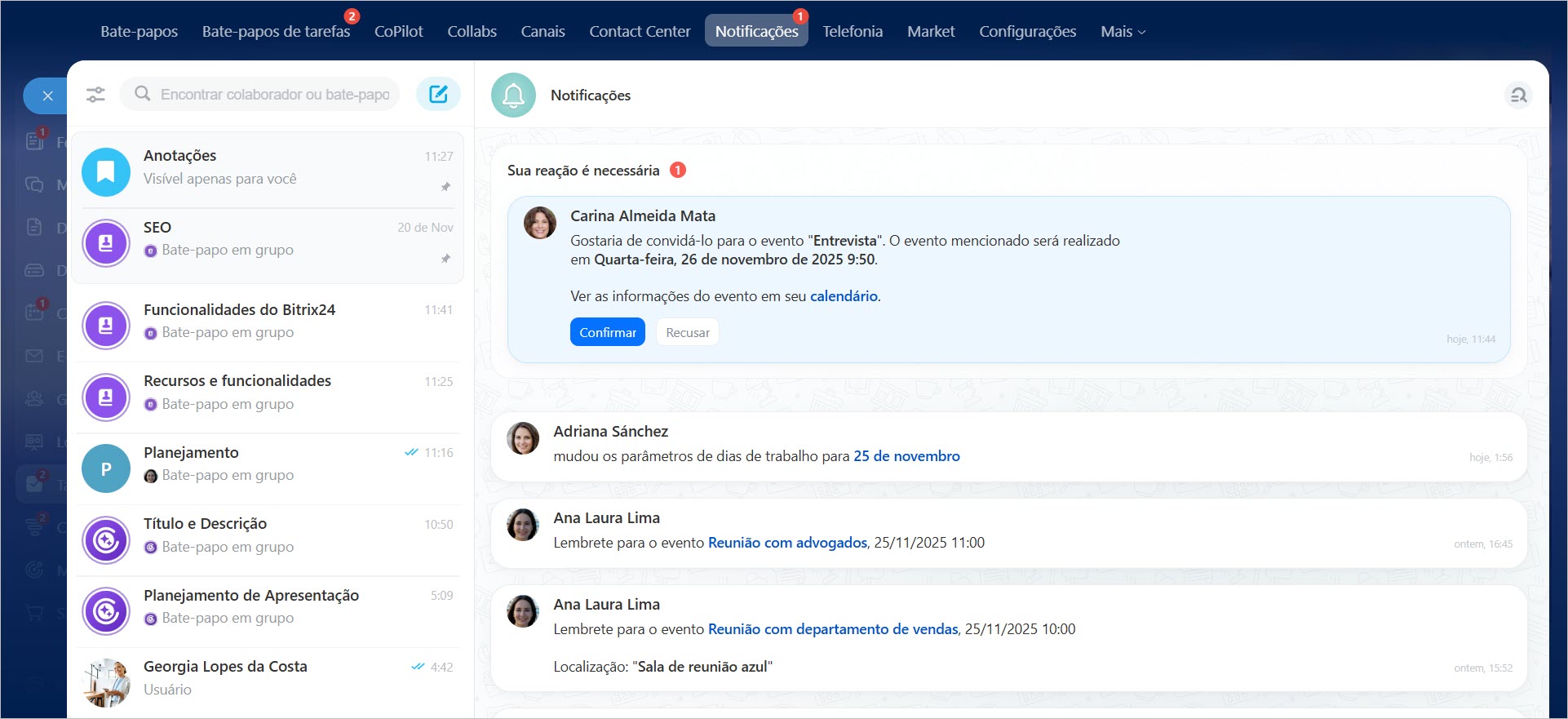This screenshot has height=719, width=1568.
Task: Click the search icon in notifications header
Action: click(x=1517, y=95)
